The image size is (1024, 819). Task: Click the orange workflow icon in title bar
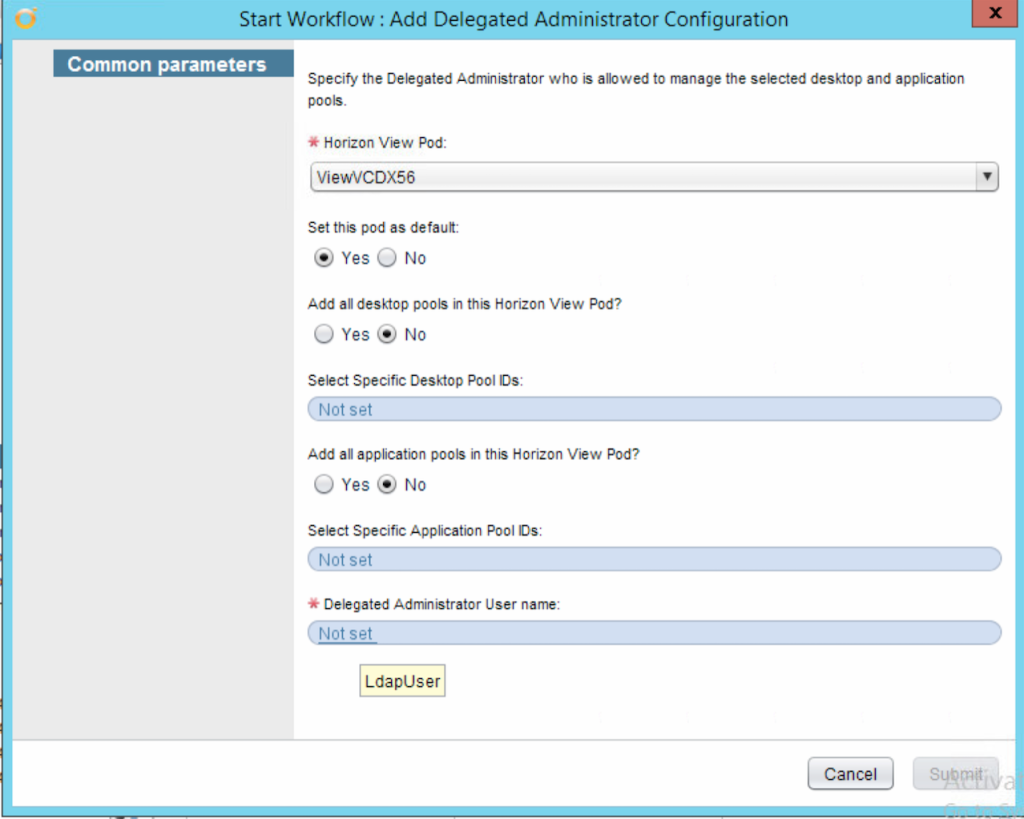[x=25, y=18]
